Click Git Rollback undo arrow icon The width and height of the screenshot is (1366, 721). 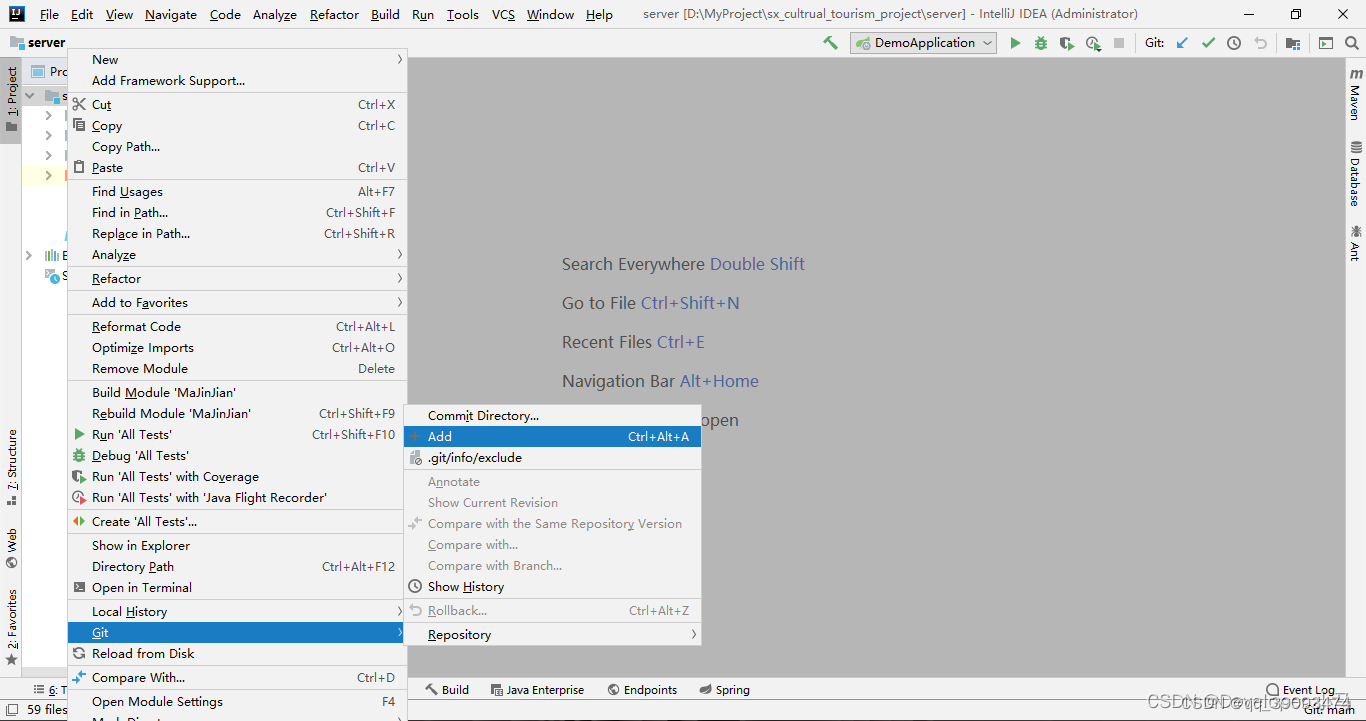pyautogui.click(x=1260, y=43)
